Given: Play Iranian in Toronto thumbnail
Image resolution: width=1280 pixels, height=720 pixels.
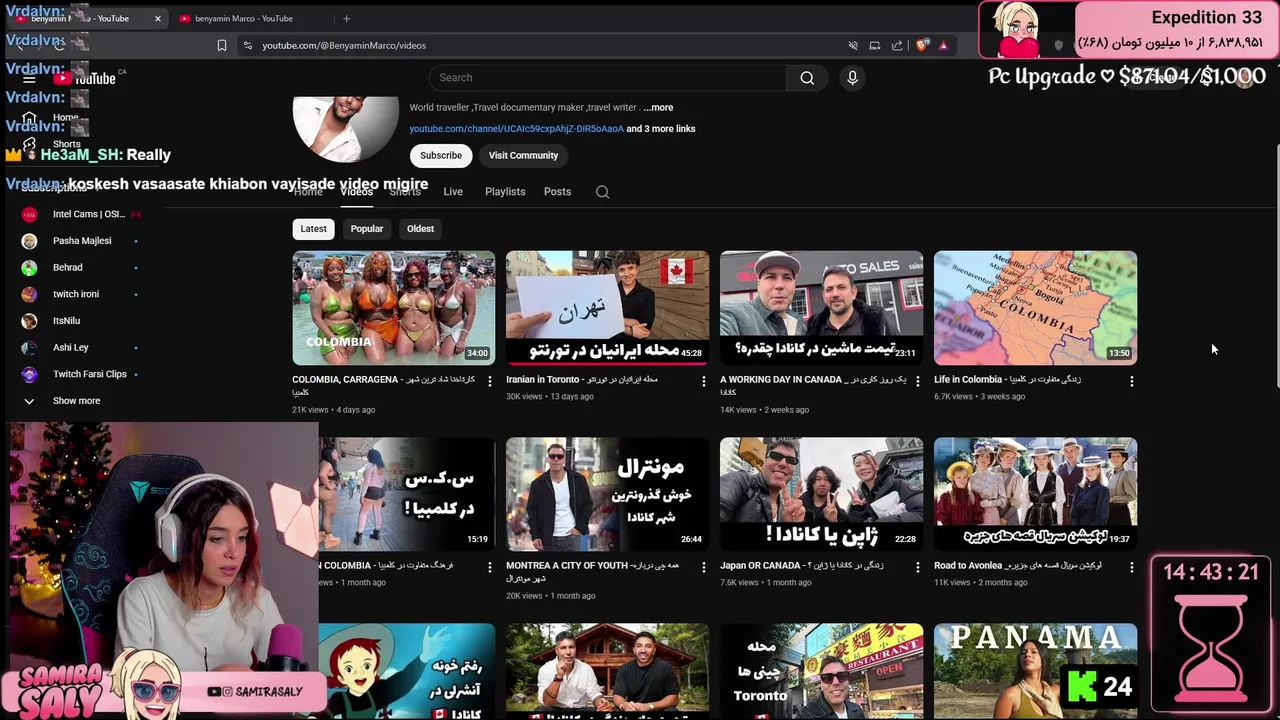Looking at the screenshot, I should click(x=607, y=307).
